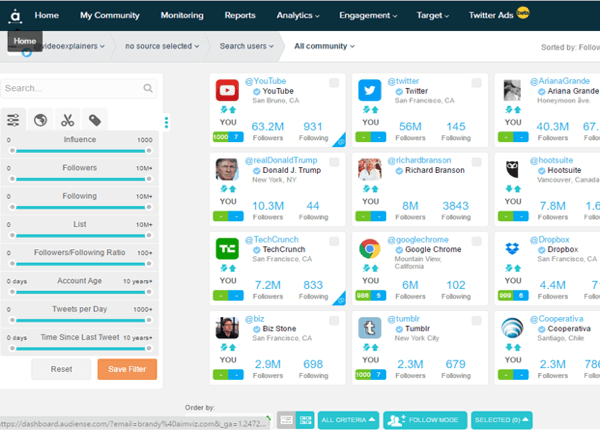Viewport: 600px width, 430px height.
Task: Open the Reports menu item
Action: point(240,15)
